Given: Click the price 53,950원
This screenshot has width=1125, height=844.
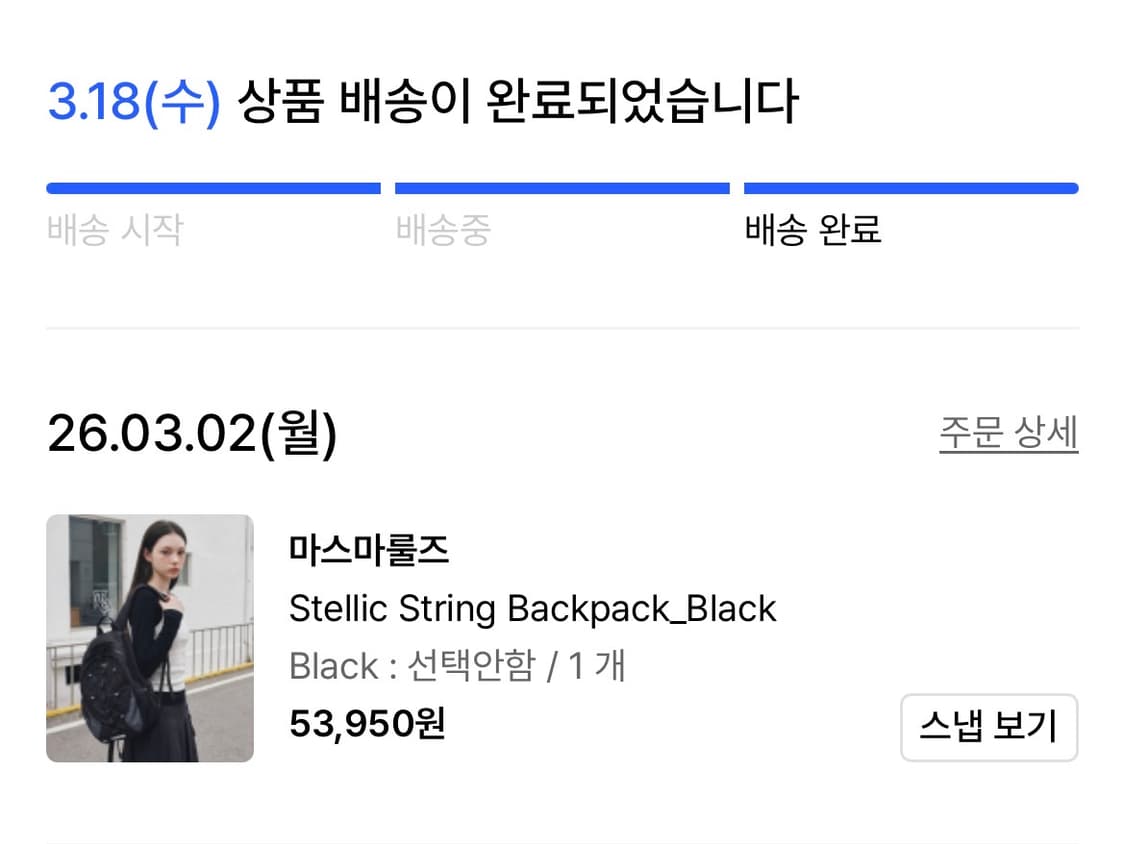Looking at the screenshot, I should (x=366, y=726).
